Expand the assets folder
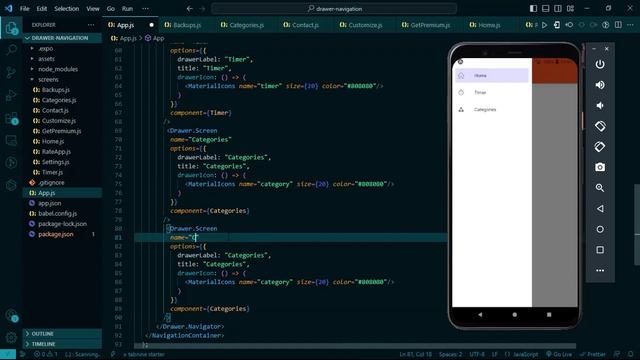This screenshot has width=640, height=360. point(46,59)
